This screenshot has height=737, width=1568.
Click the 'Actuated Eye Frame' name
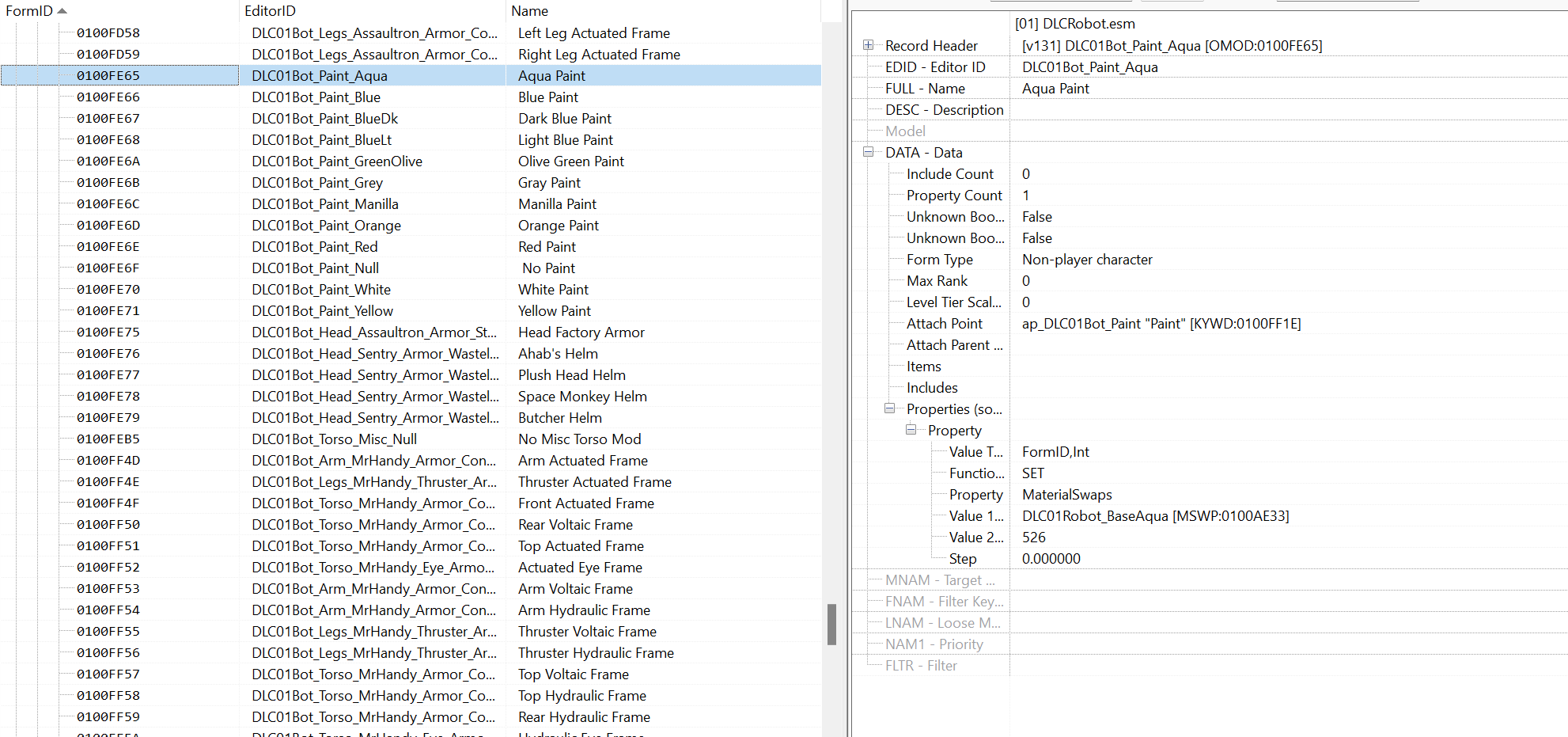point(580,568)
